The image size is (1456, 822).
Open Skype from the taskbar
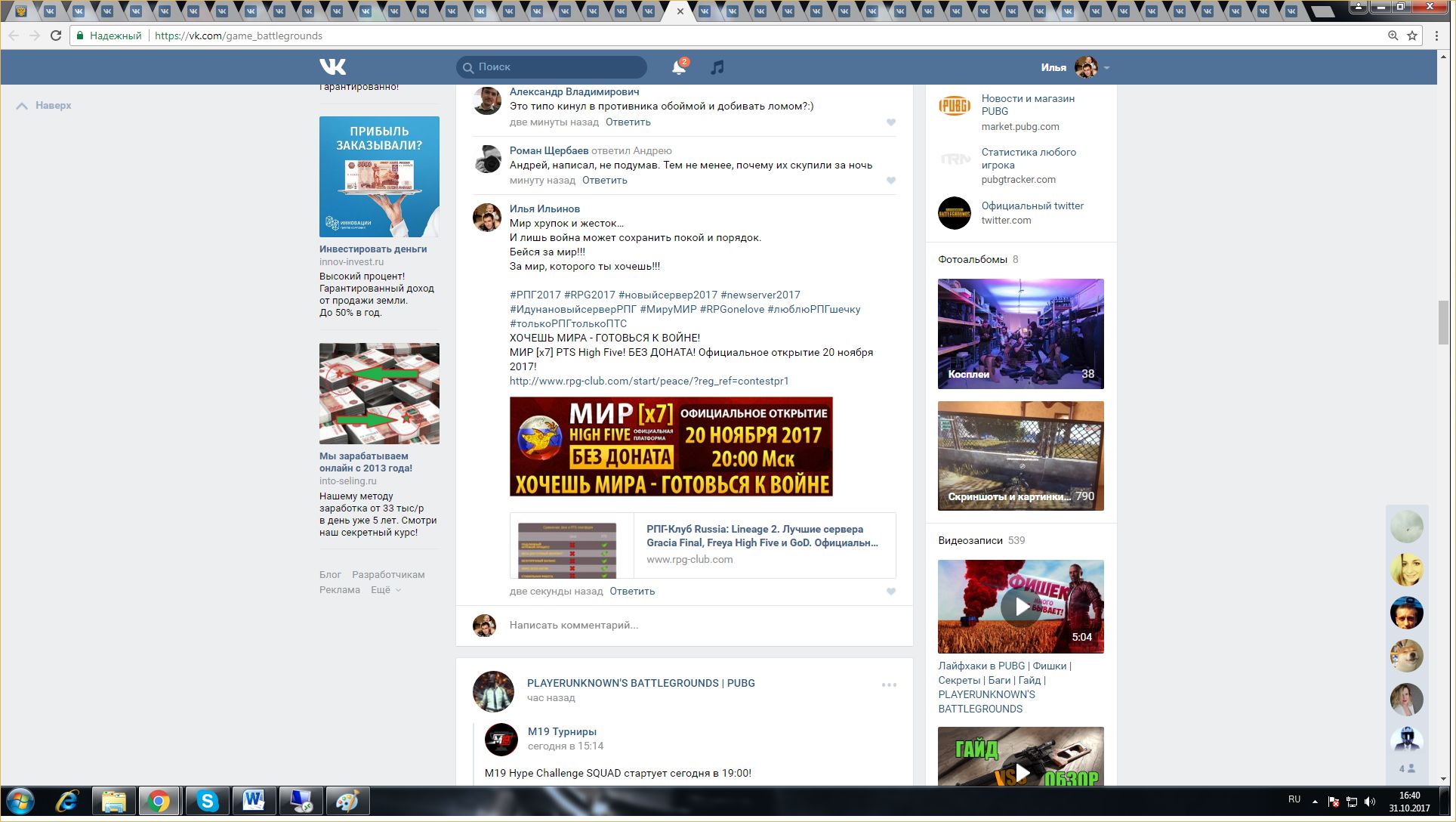coord(207,802)
